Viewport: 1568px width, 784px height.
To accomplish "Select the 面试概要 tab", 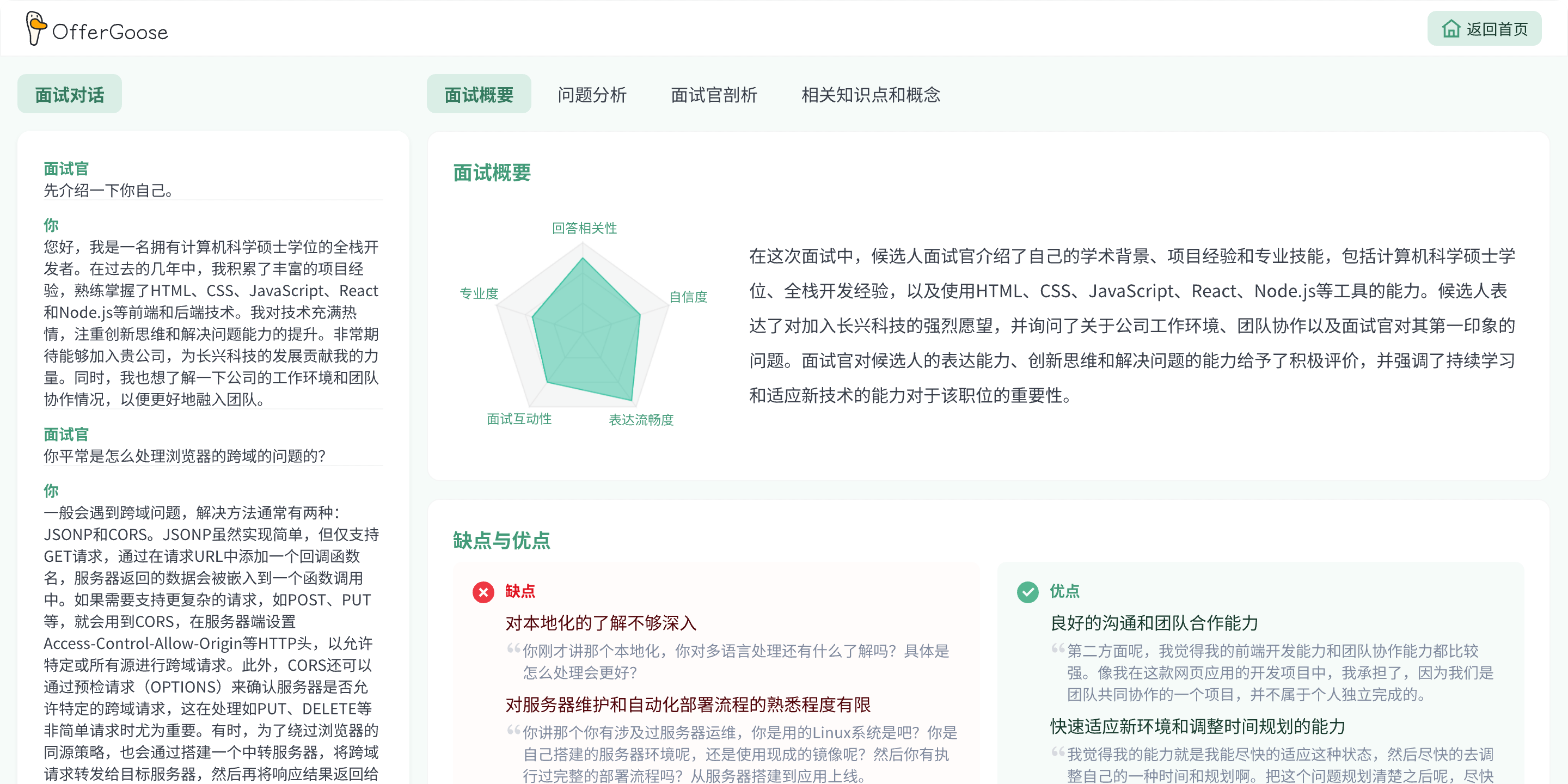I will pos(479,94).
